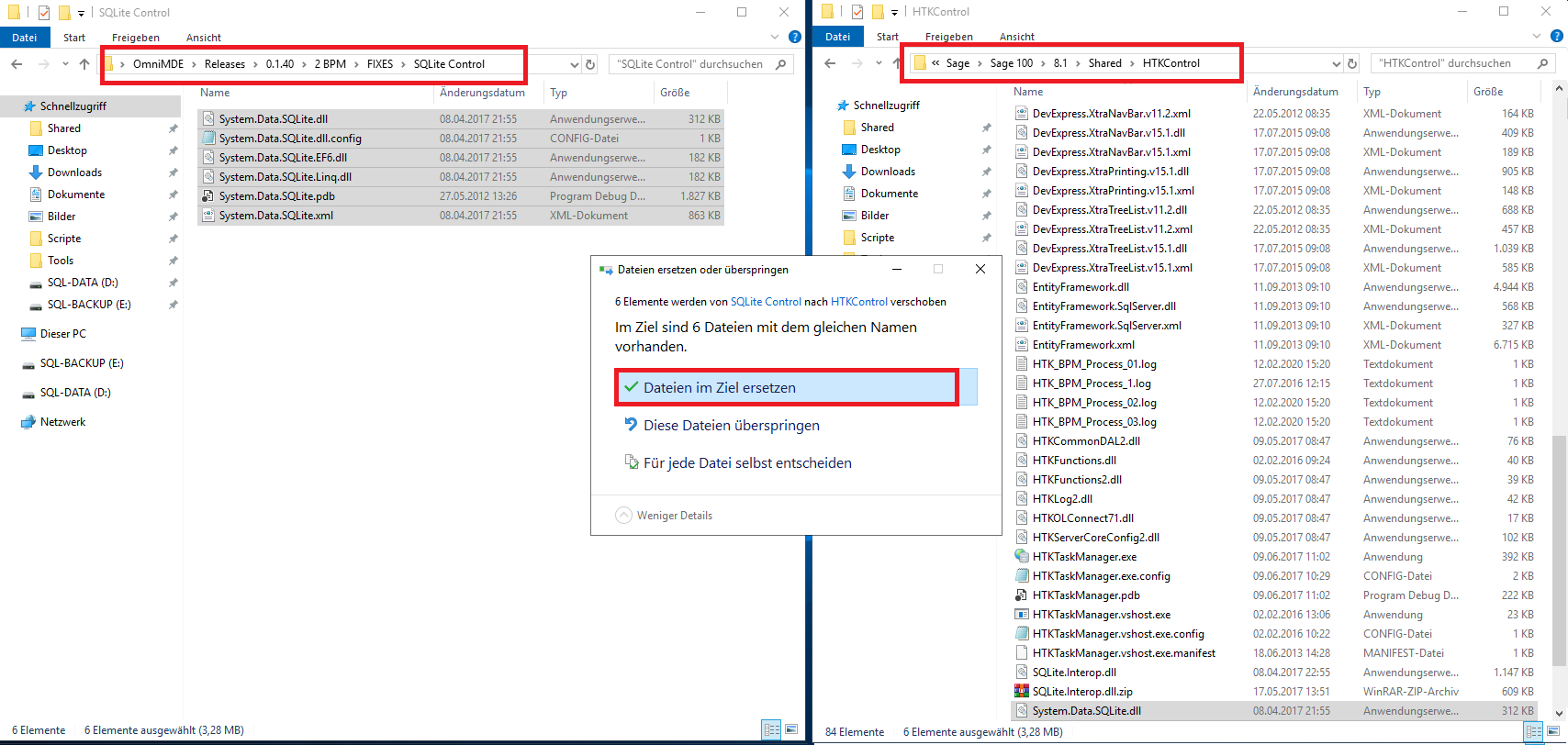The width and height of the screenshot is (1568, 745).
Task: Open Downloads in left window sidebar
Action: pyautogui.click(x=74, y=172)
